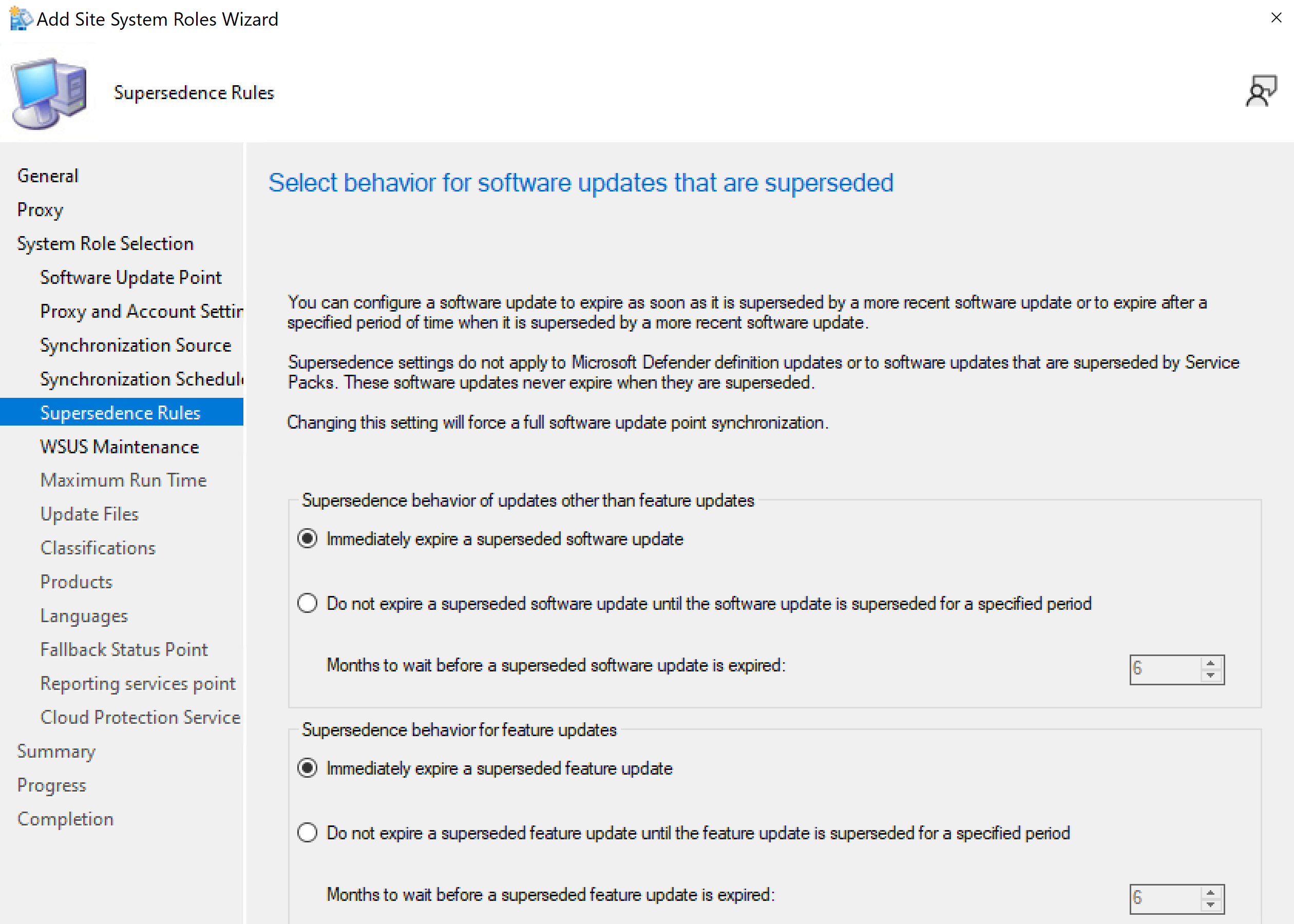Close the Add Site System Roles Wizard
Screen dimensions: 1294x924
[x=1276, y=18]
